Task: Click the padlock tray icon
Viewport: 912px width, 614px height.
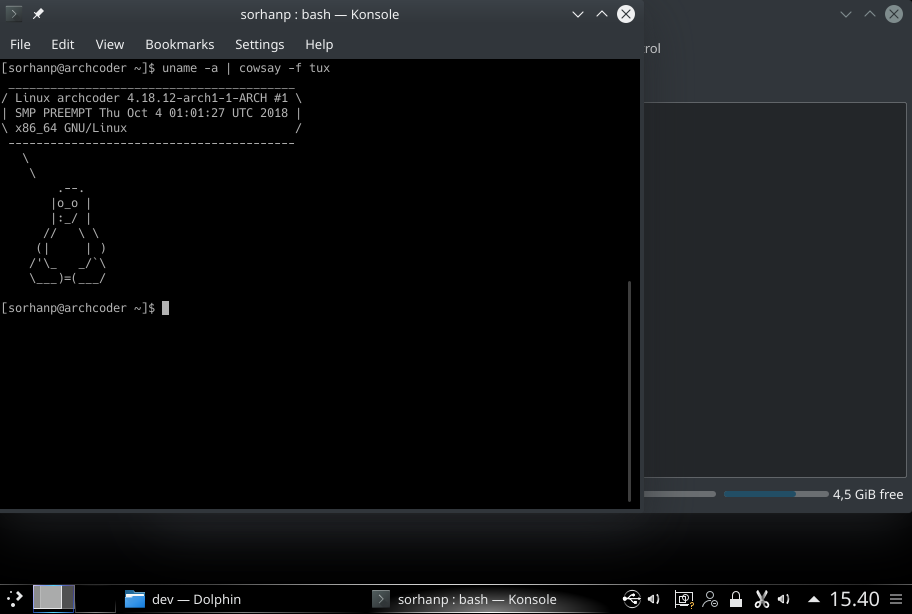Action: [736, 599]
